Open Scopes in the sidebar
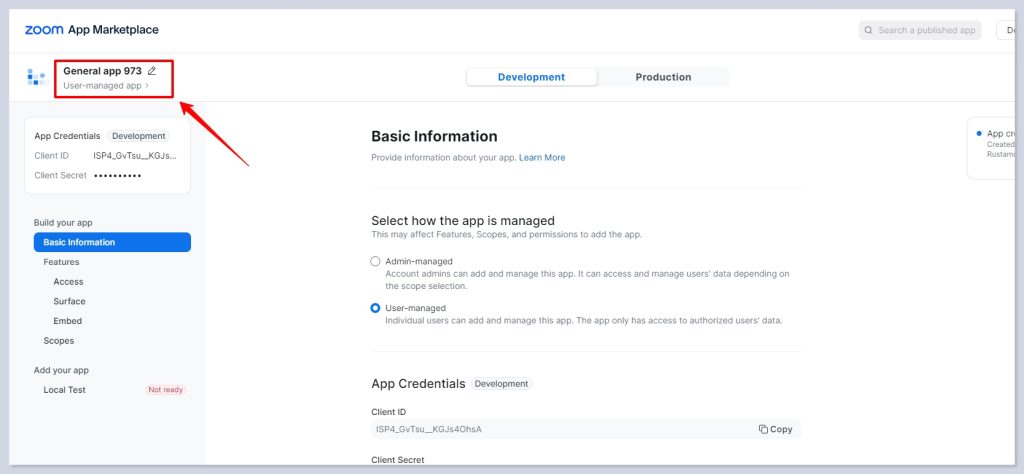This screenshot has height=474, width=1024. click(x=58, y=341)
